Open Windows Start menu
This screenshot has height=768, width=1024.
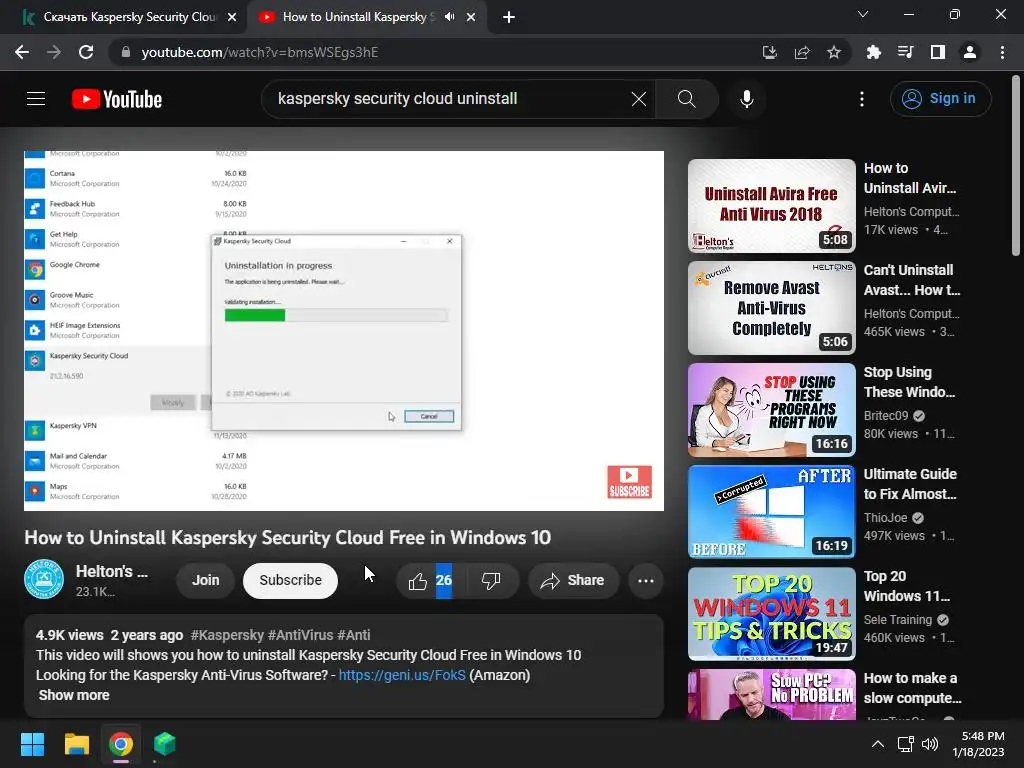click(x=32, y=744)
